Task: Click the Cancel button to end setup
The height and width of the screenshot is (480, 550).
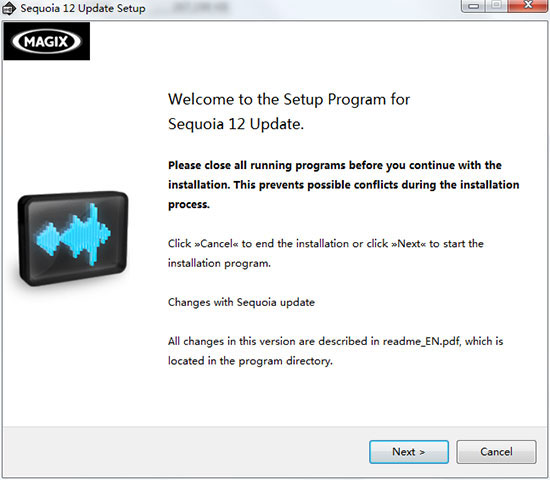Action: (496, 452)
